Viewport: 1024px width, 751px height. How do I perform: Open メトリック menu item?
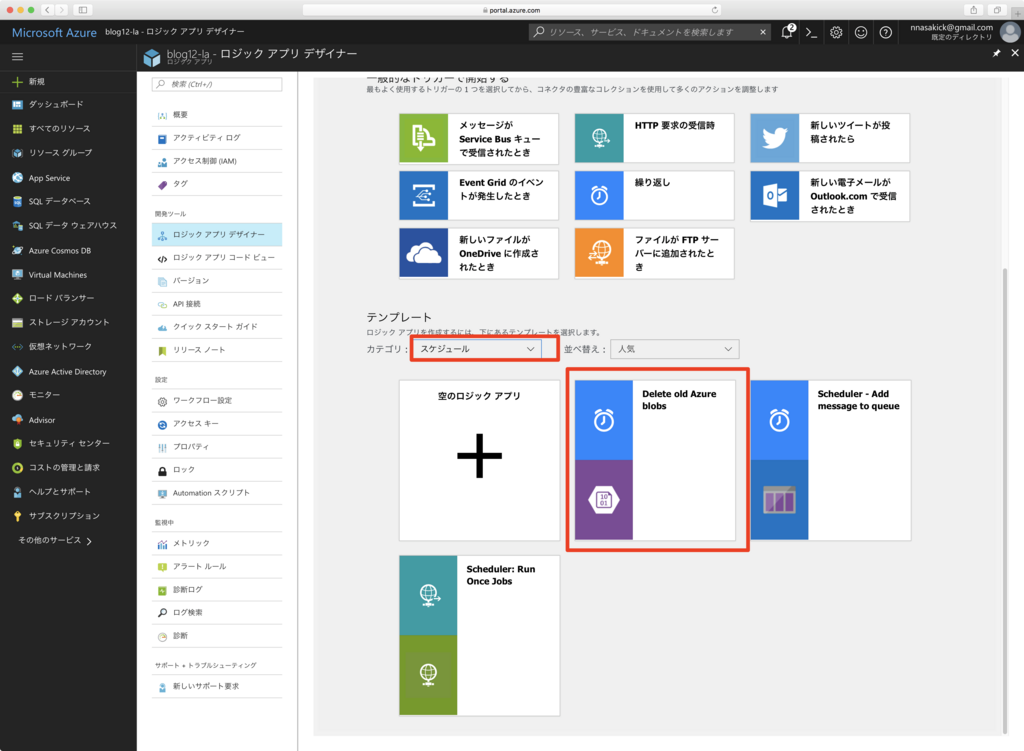point(217,543)
